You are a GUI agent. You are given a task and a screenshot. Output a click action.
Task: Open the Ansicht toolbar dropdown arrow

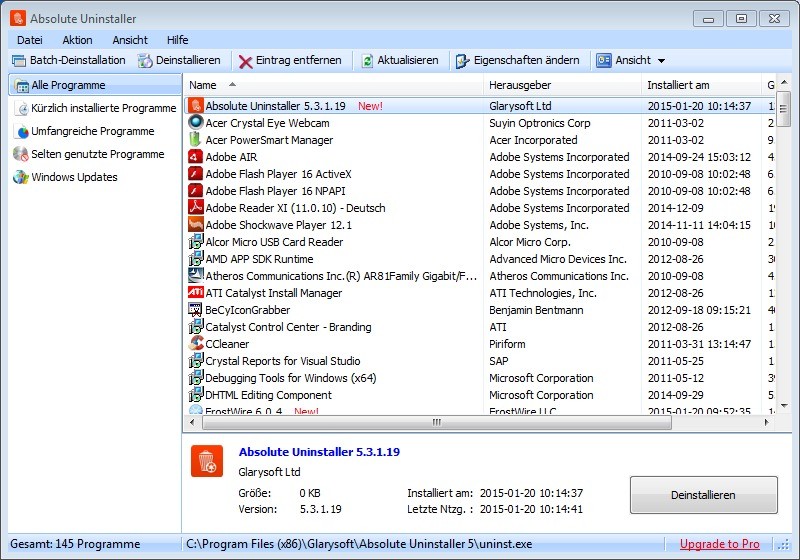661,61
